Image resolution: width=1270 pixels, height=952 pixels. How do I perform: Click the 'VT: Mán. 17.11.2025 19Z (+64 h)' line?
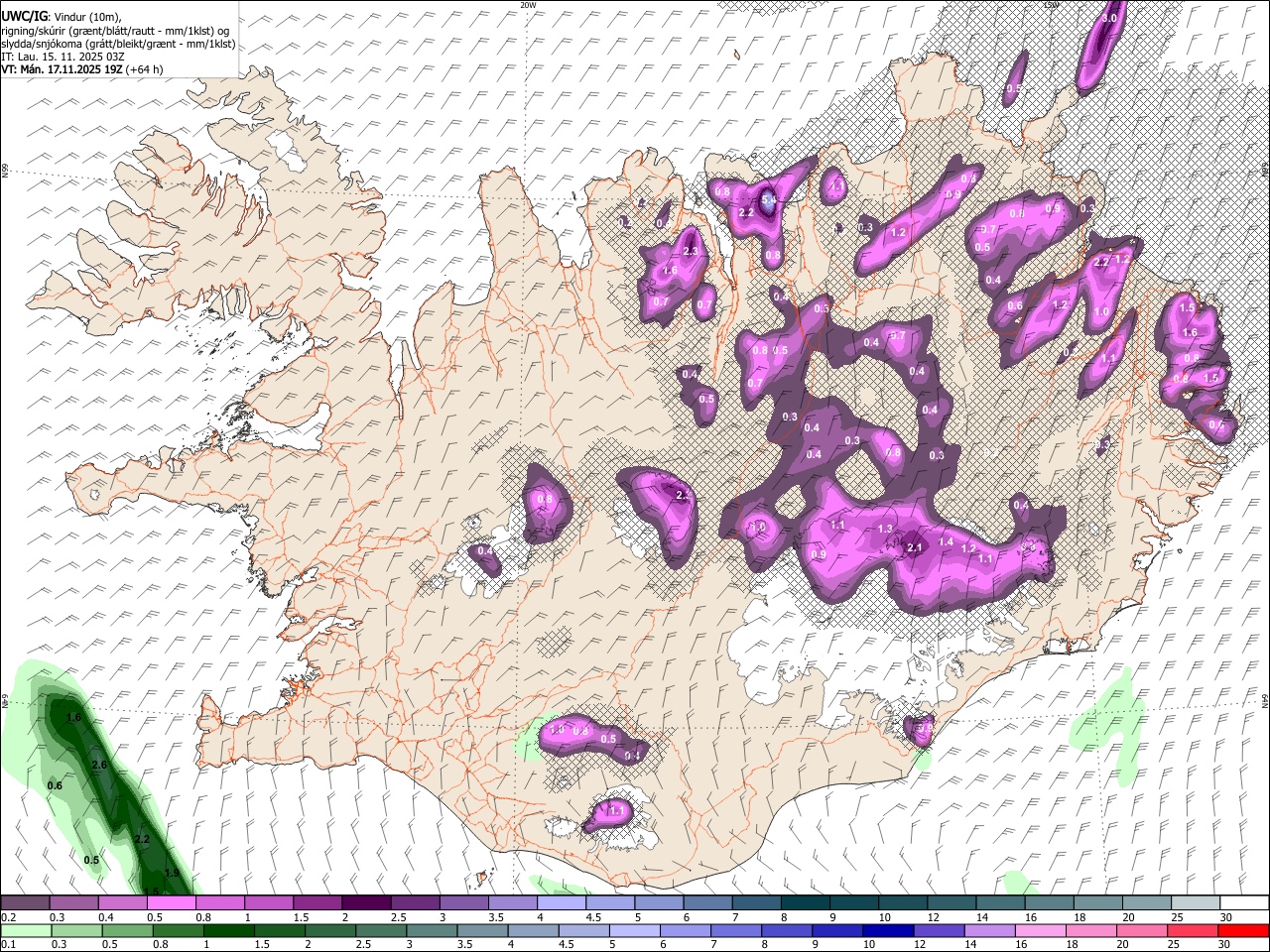click(82, 69)
